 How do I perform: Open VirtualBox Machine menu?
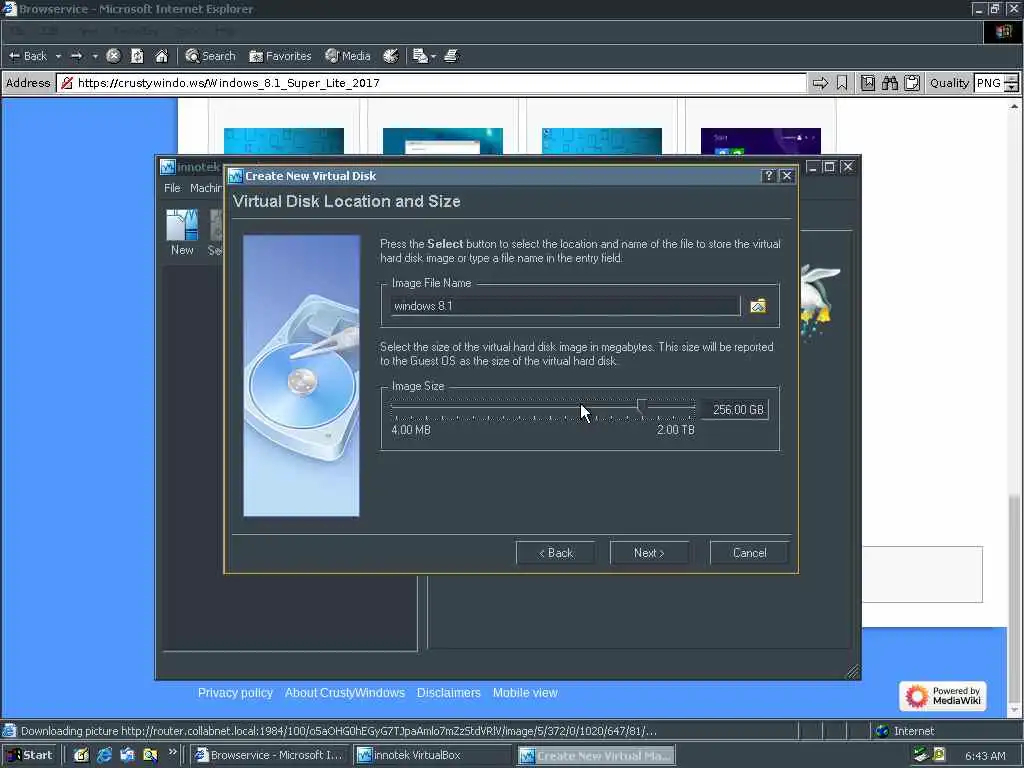pyautogui.click(x=206, y=188)
